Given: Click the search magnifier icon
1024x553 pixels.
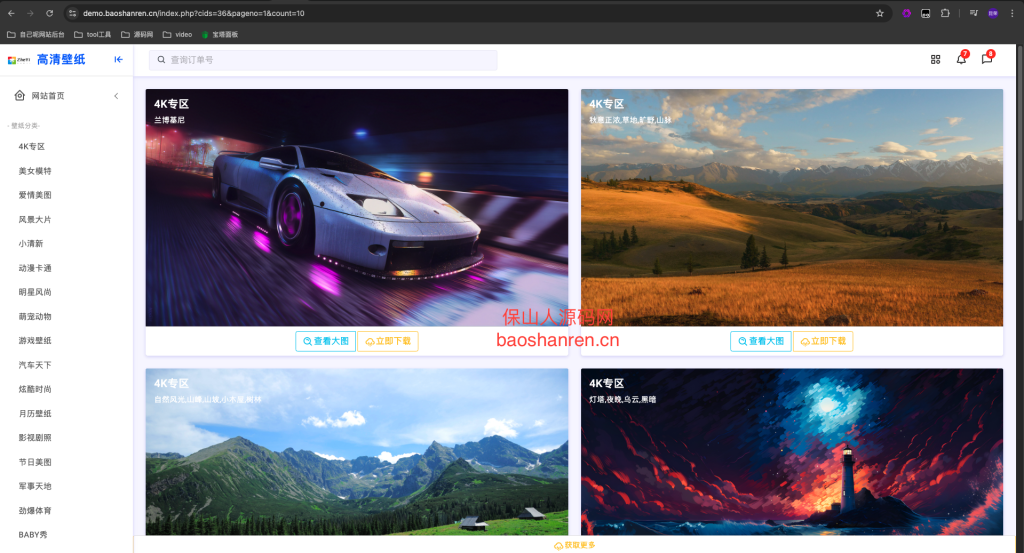Looking at the screenshot, I should click(x=161, y=59).
